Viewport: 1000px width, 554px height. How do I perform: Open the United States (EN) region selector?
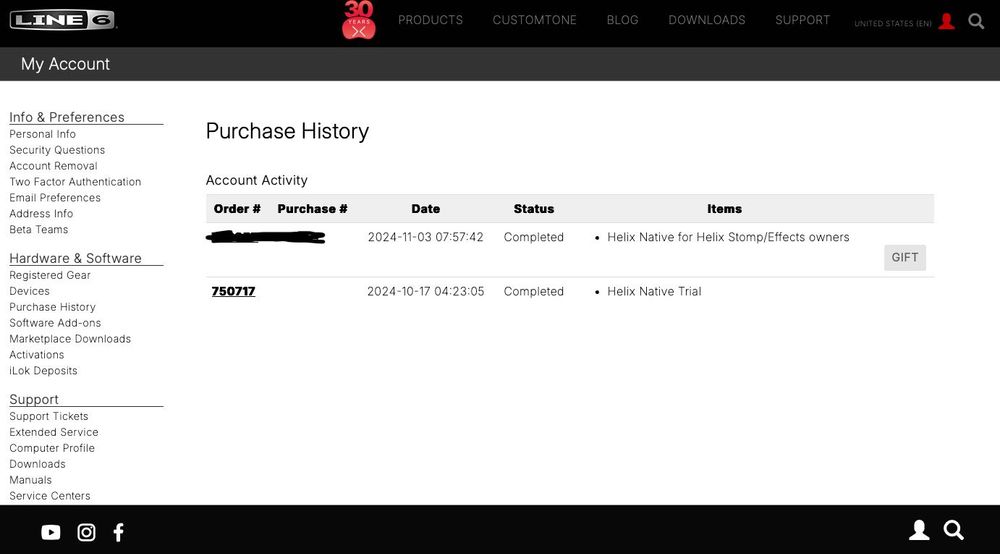coord(893,24)
